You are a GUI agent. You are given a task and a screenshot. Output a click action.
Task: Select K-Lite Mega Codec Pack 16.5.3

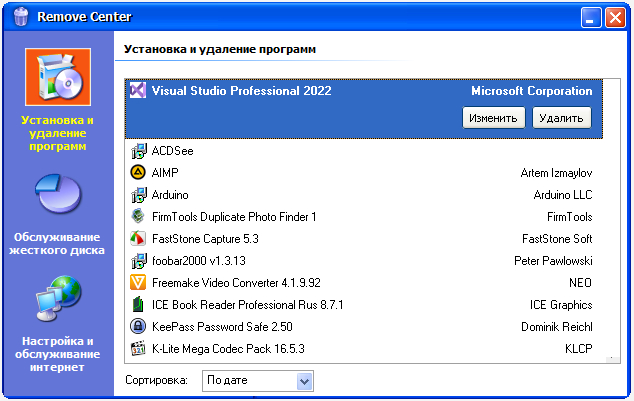362,348
